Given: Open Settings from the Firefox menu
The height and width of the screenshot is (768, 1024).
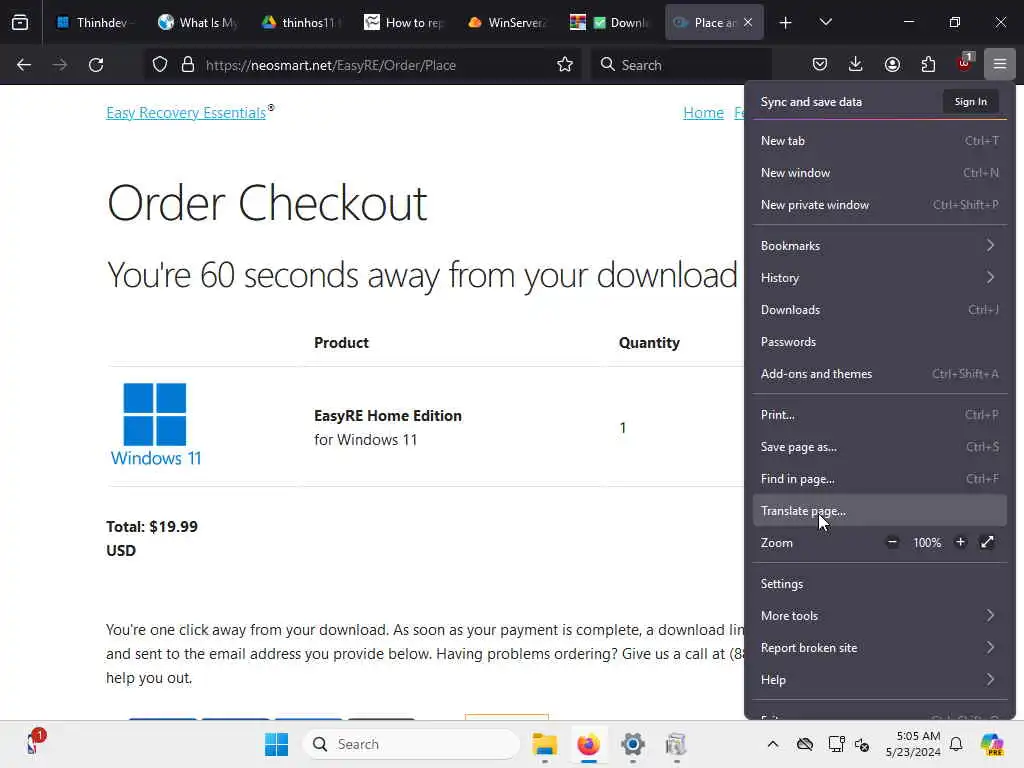Looking at the screenshot, I should (879, 584).
